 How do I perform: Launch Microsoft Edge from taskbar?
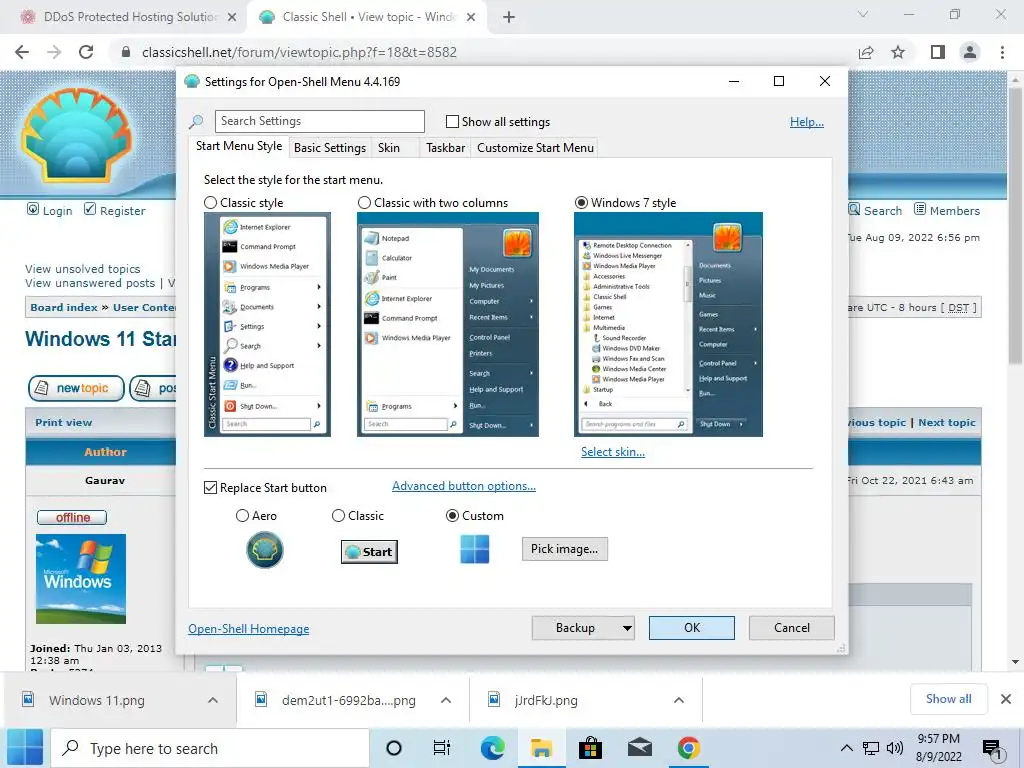pyautogui.click(x=492, y=748)
